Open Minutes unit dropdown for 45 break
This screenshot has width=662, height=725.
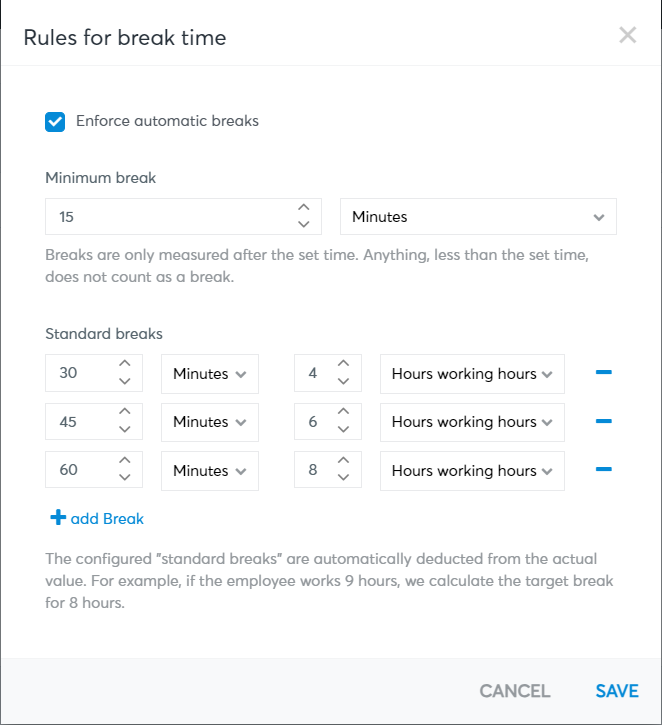(x=210, y=422)
